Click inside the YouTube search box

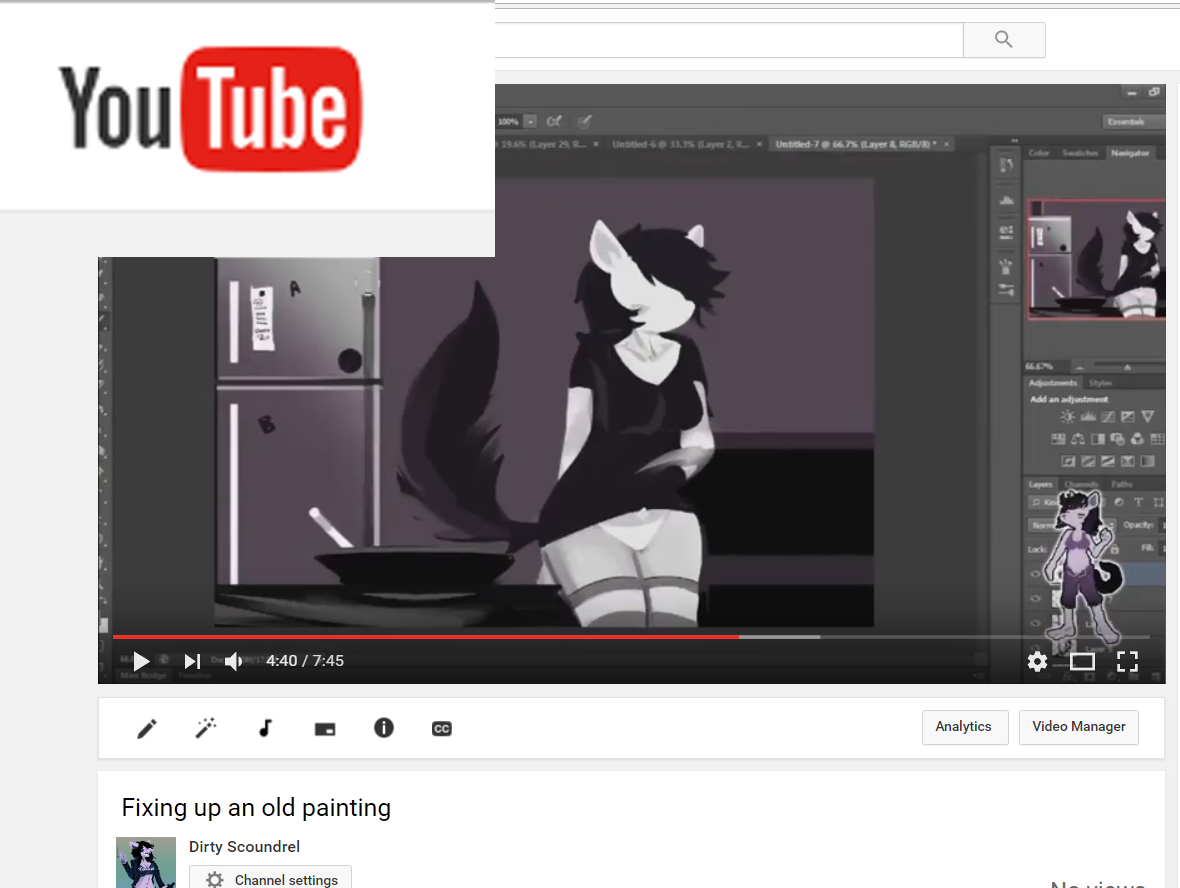pyautogui.click(x=728, y=39)
